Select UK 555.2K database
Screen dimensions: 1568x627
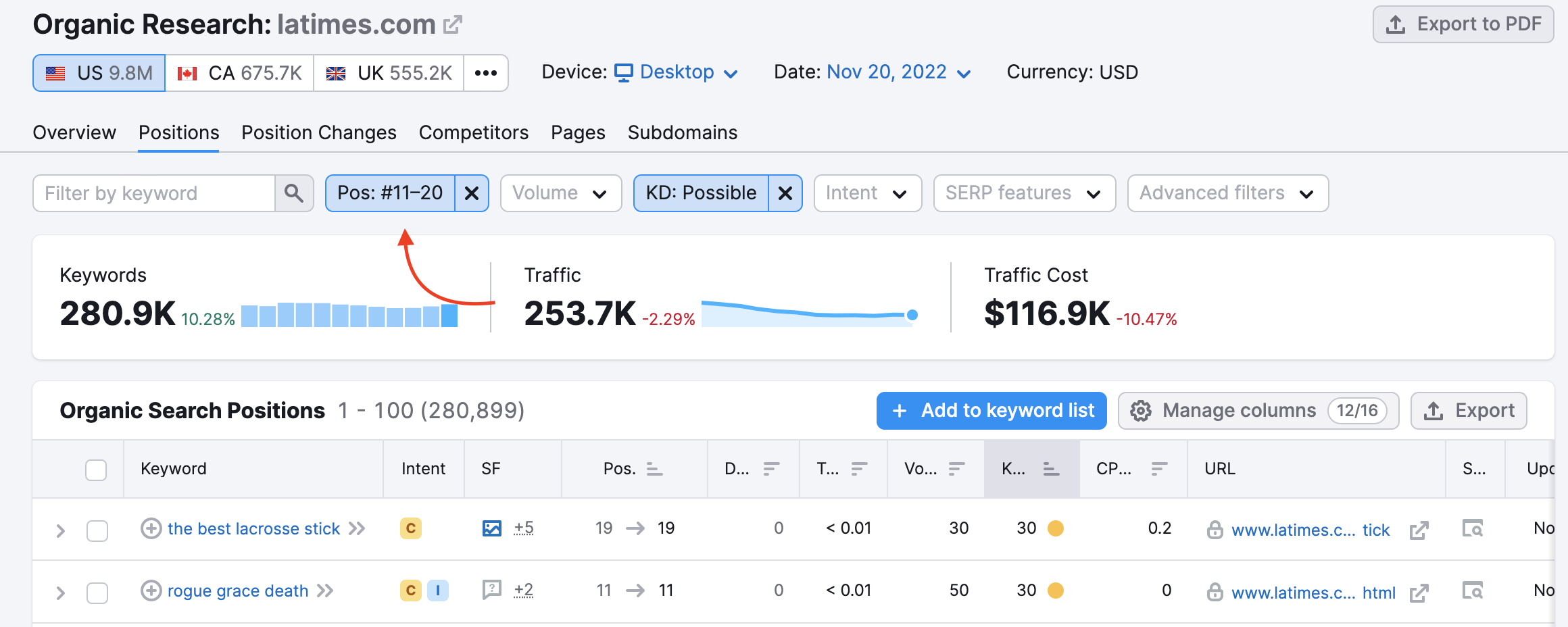[x=389, y=73]
